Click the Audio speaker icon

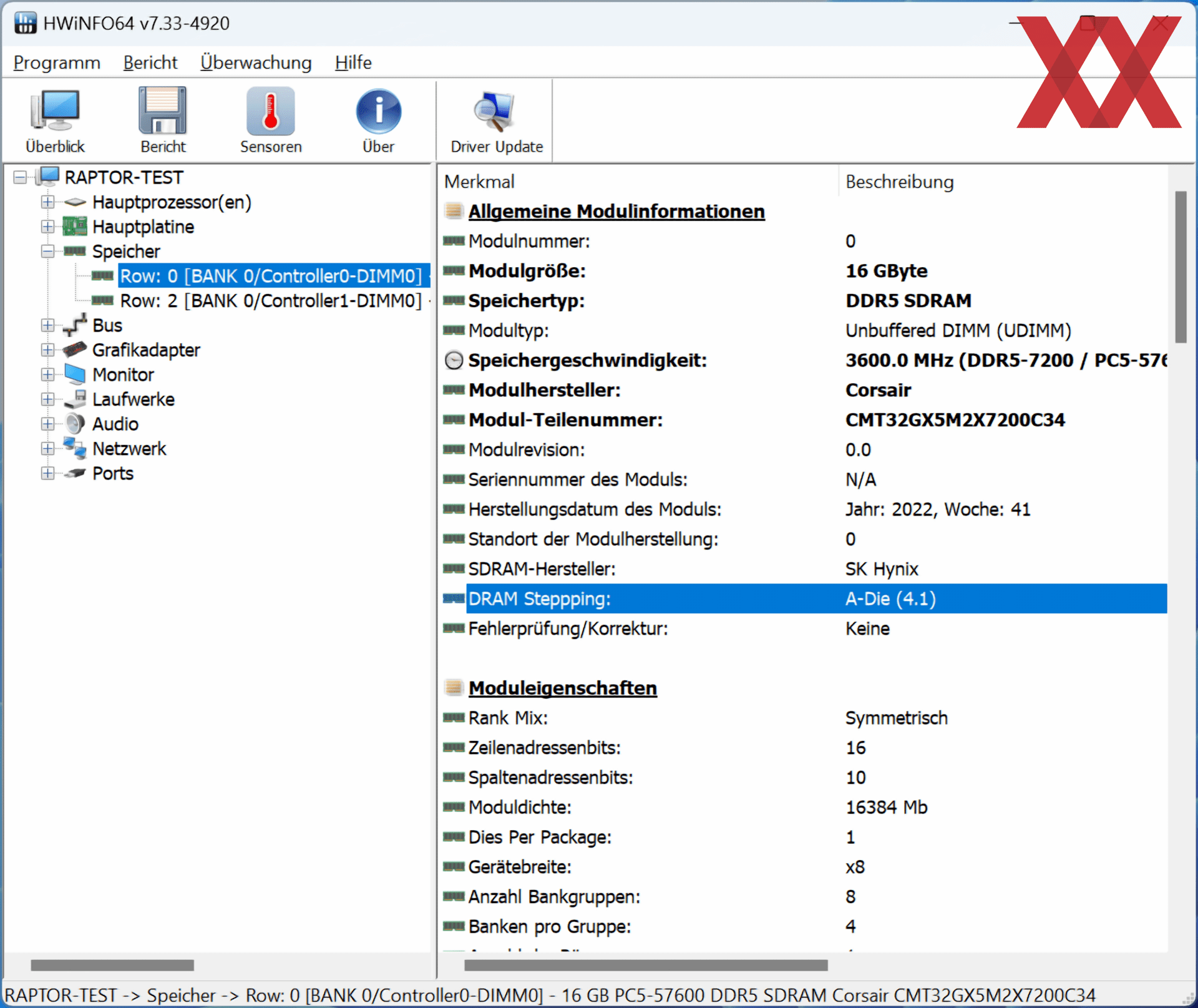pyautogui.click(x=75, y=424)
